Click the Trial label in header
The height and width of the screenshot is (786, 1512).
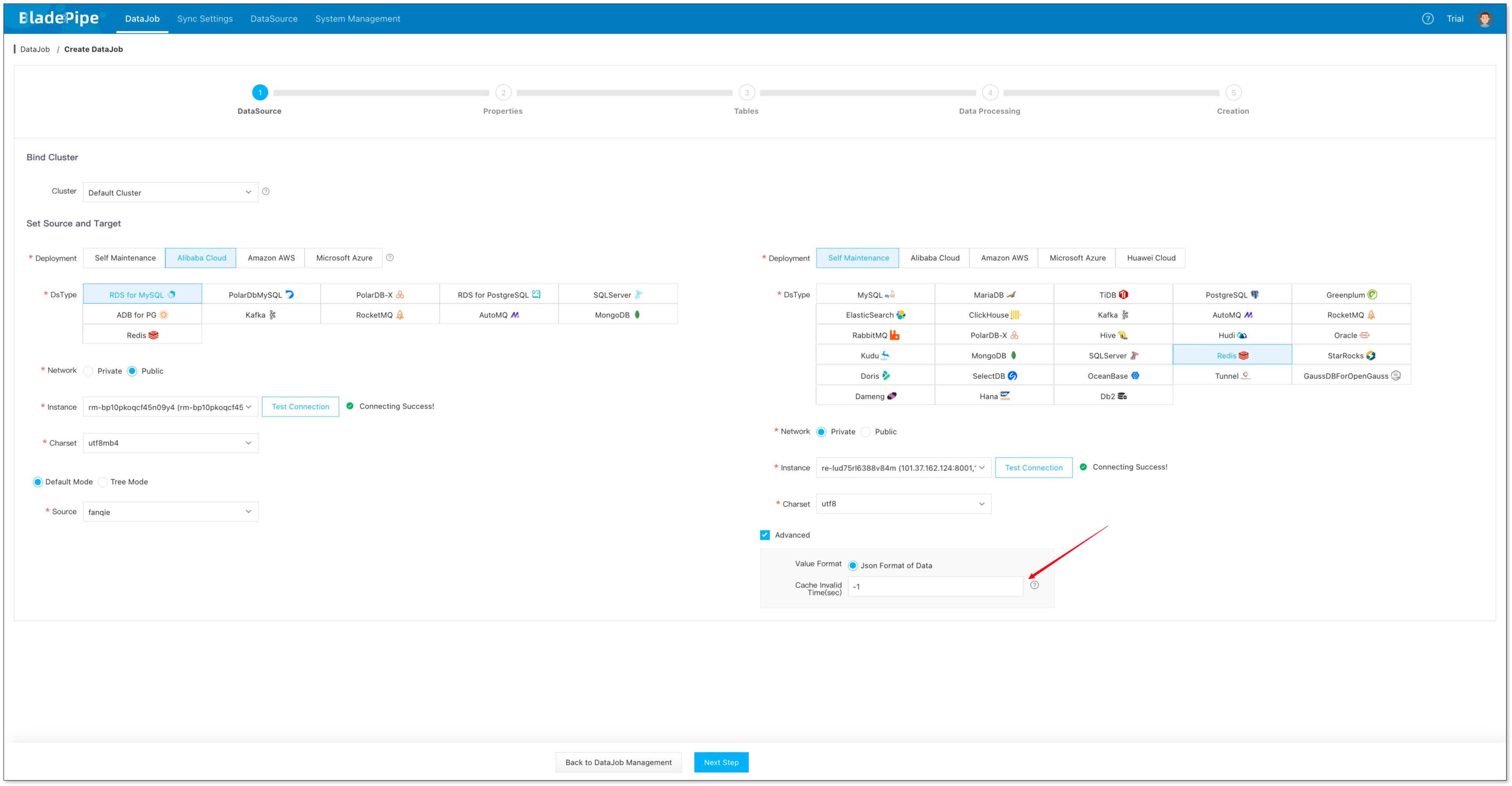1455,19
